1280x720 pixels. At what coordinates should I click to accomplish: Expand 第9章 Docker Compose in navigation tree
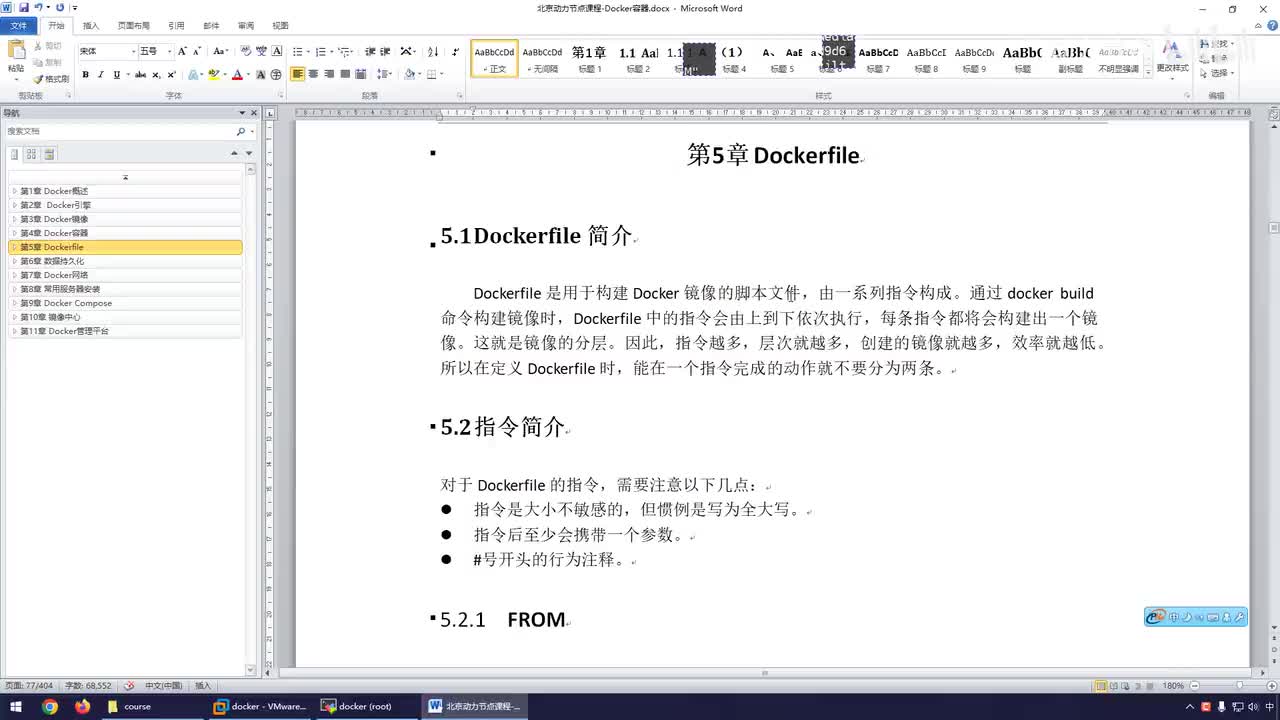[x=14, y=303]
